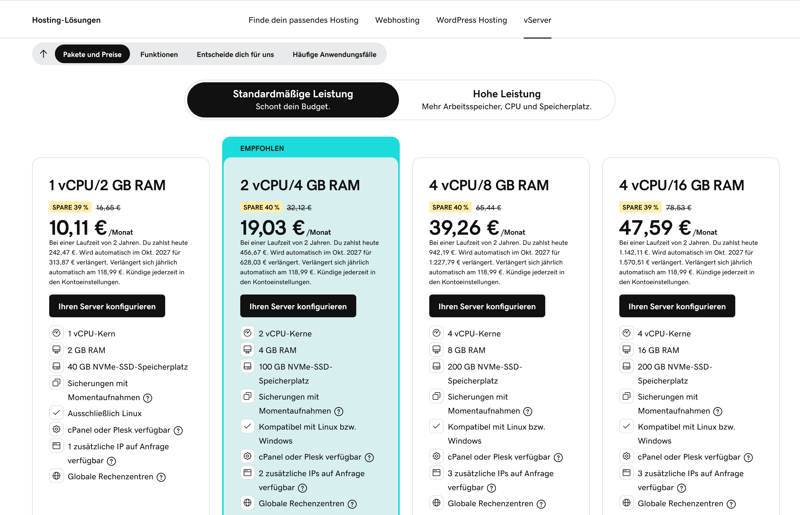
Task: Select the Funktionen section tab
Action: pos(159,55)
